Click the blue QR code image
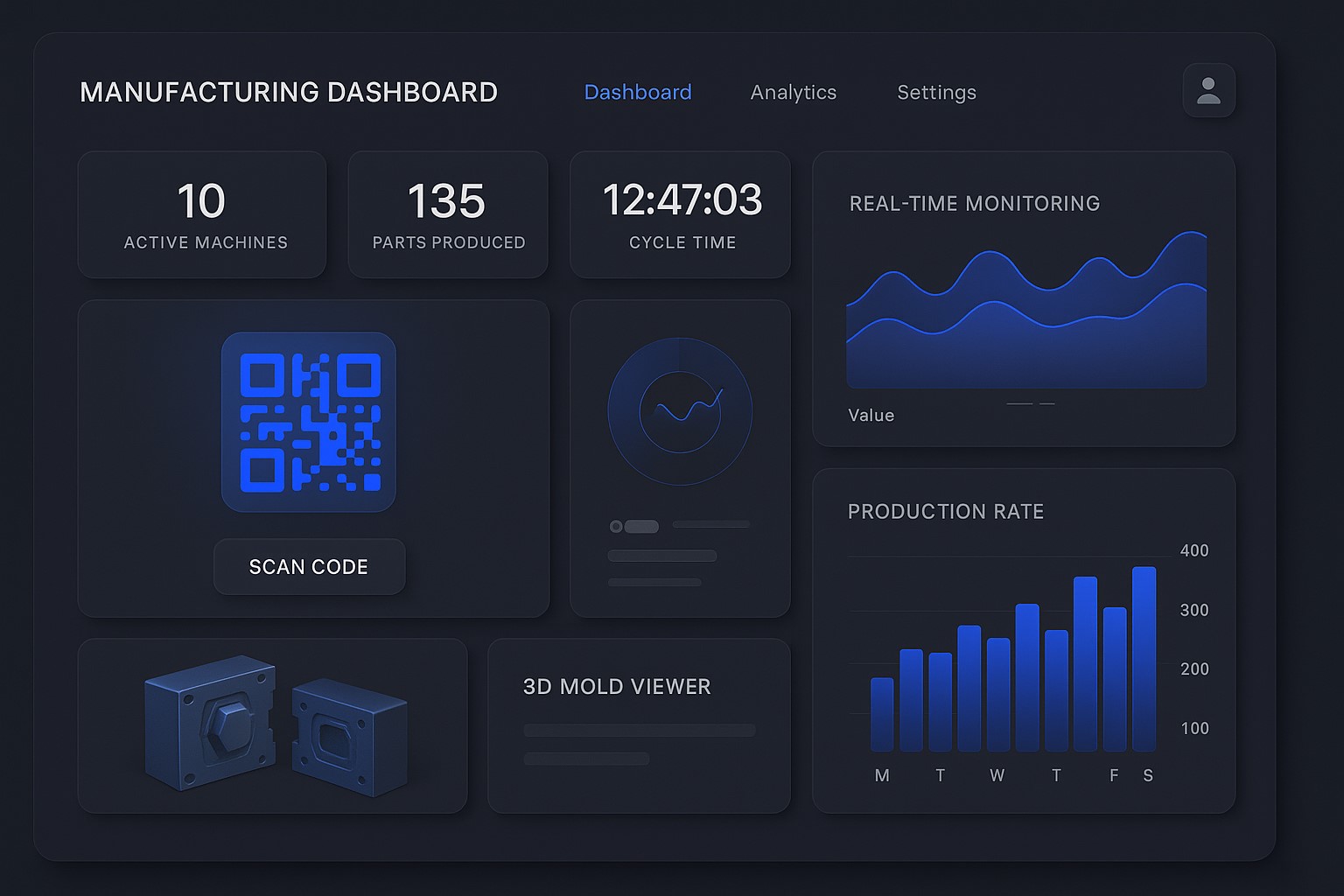 tap(309, 422)
